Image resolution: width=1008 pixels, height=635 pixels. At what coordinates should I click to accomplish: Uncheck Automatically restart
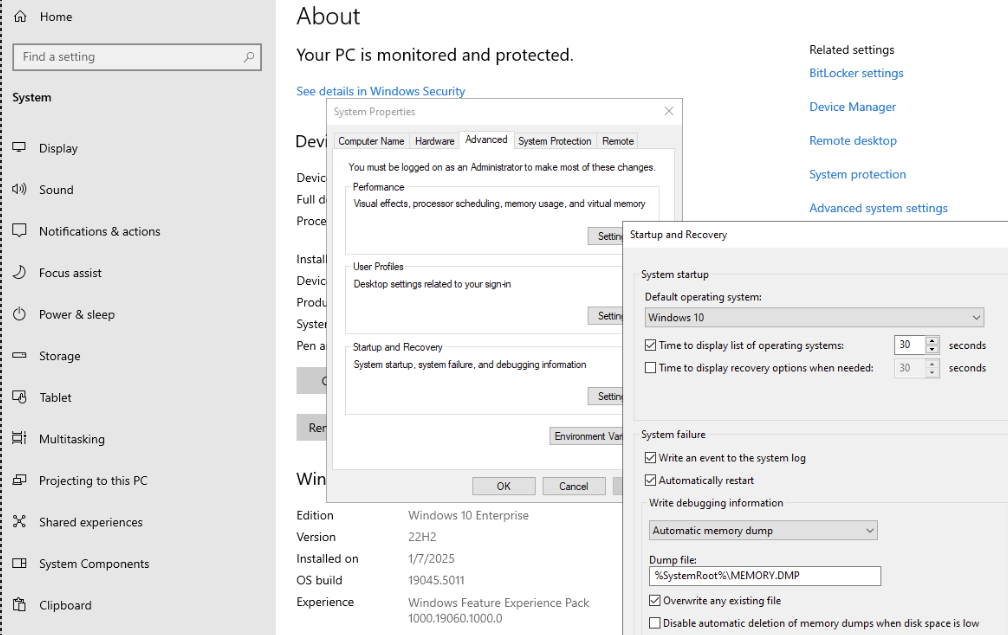(651, 480)
